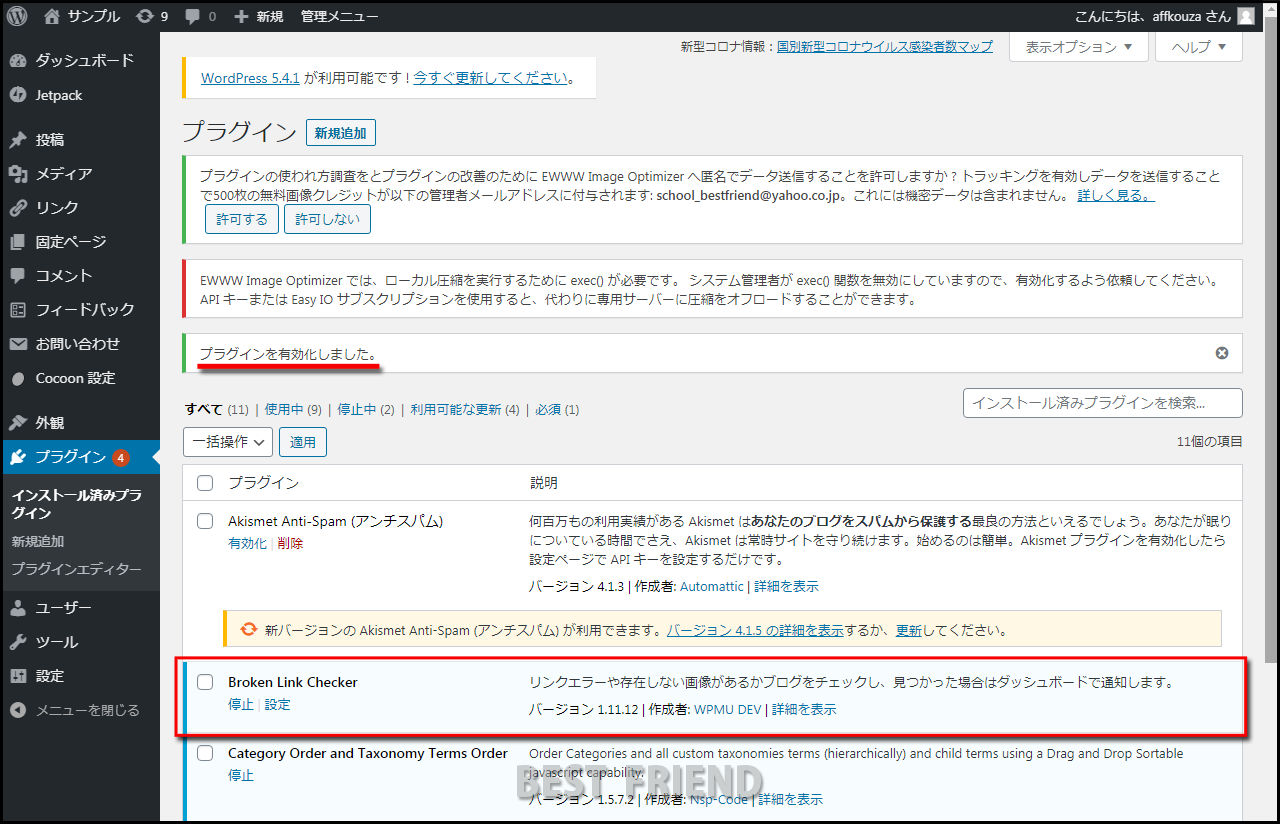Open プラグインエディター submenu item

tap(76, 569)
